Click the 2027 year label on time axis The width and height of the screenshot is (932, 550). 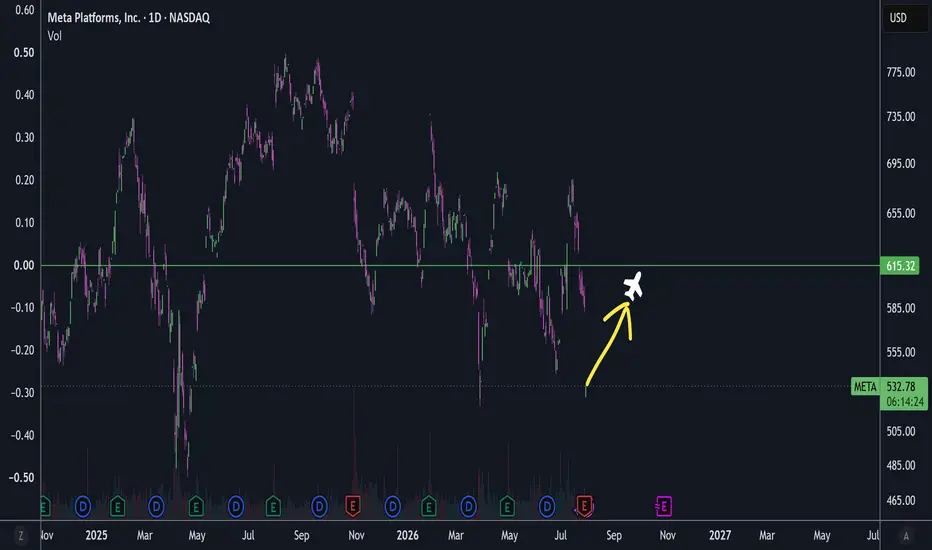tap(720, 536)
